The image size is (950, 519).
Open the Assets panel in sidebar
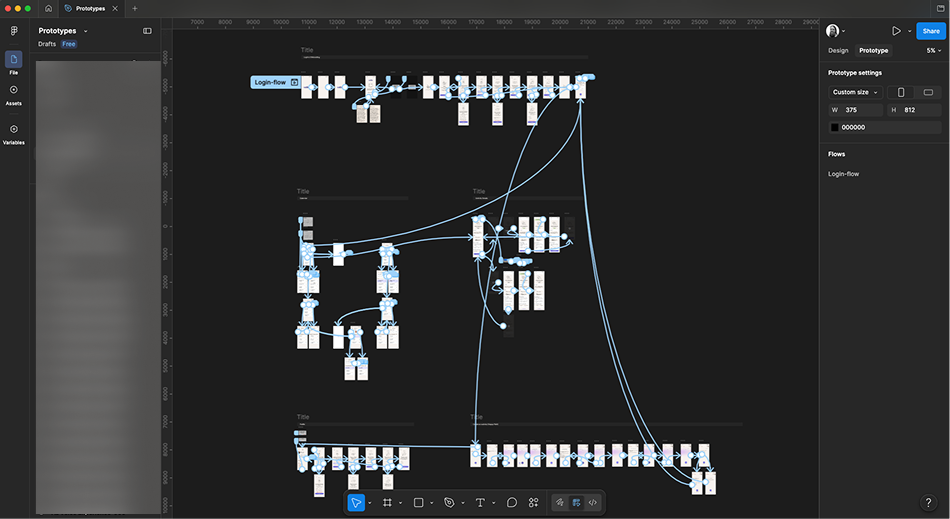click(13, 94)
